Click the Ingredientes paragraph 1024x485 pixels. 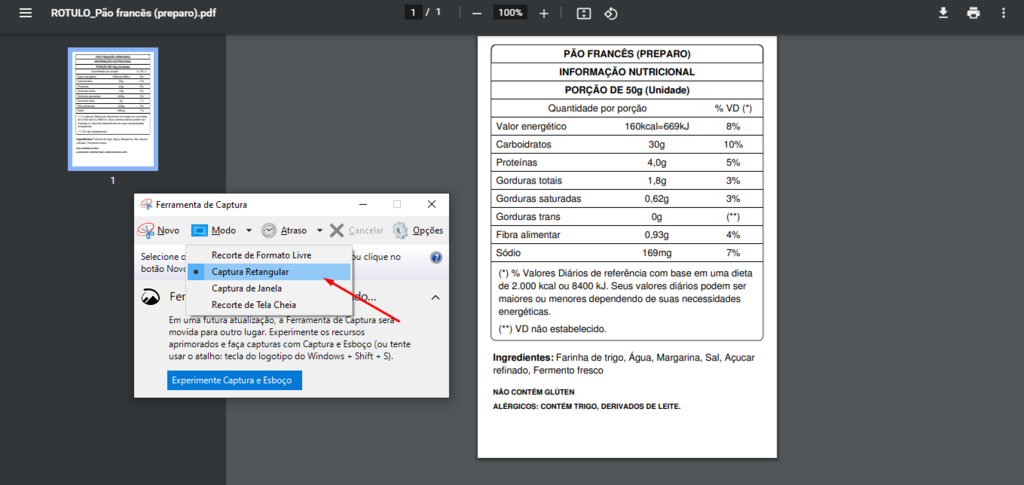[624, 364]
